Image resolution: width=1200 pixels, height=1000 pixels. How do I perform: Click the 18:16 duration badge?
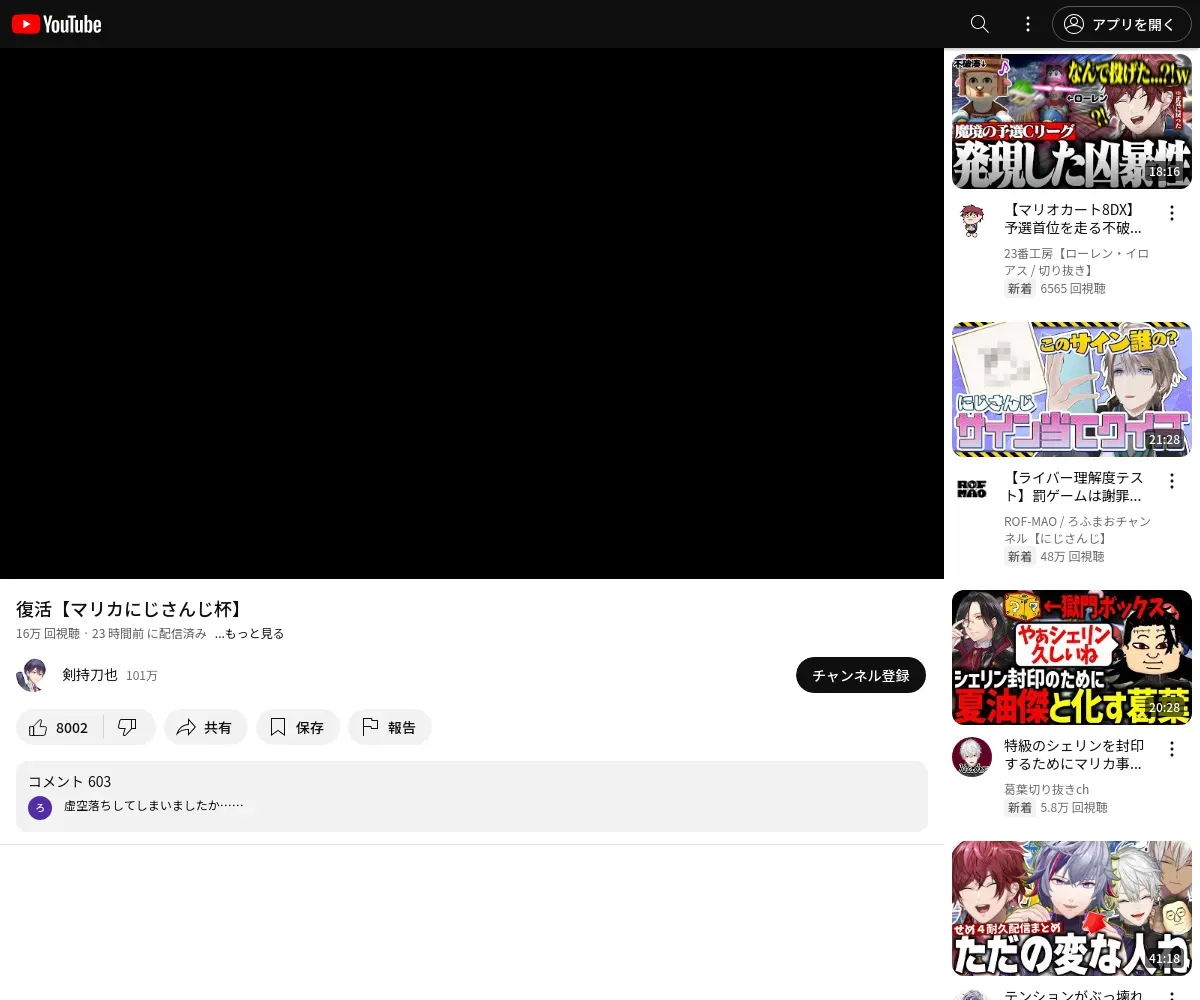(1164, 172)
